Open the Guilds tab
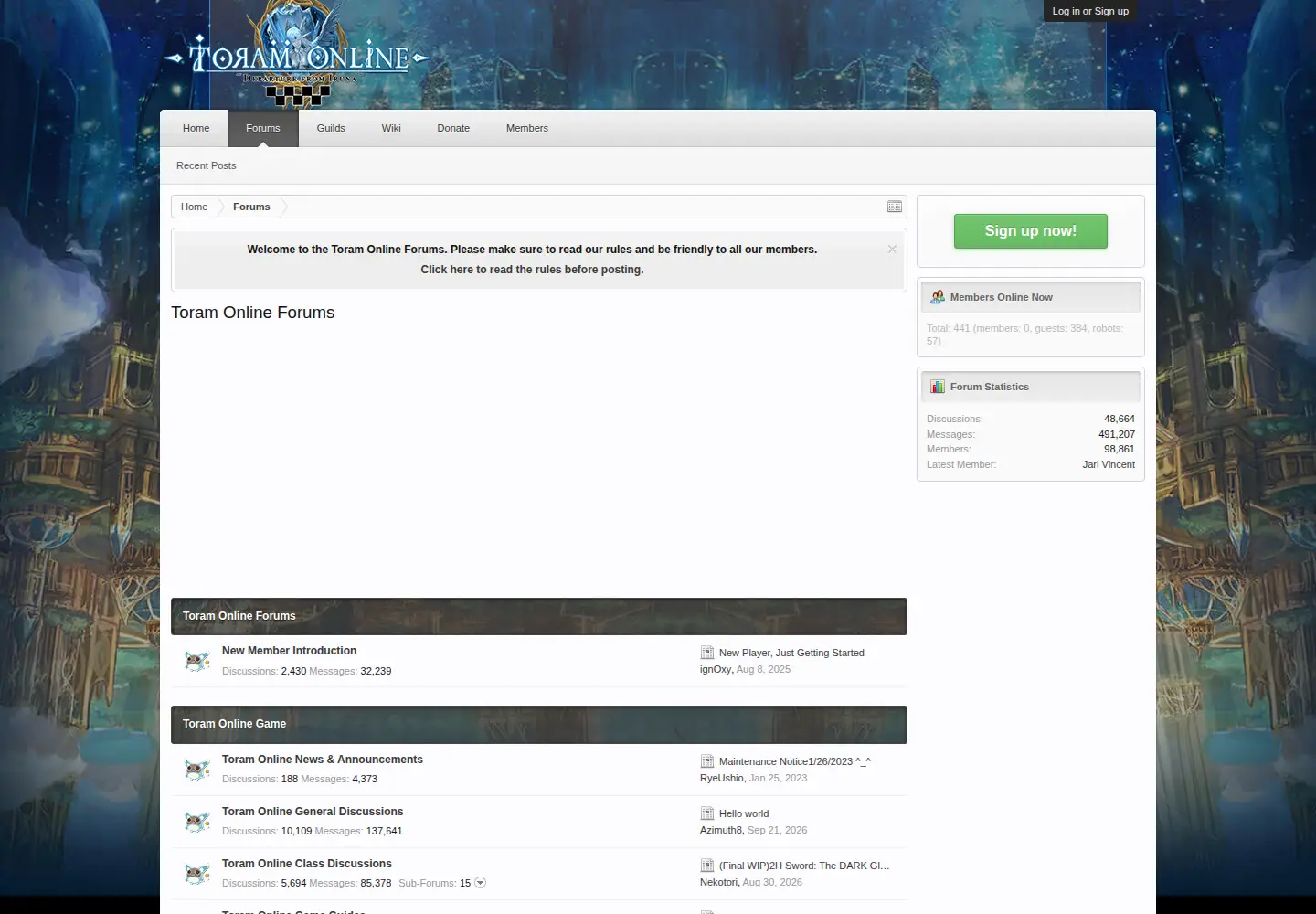Image resolution: width=1316 pixels, height=914 pixels. pos(331,128)
